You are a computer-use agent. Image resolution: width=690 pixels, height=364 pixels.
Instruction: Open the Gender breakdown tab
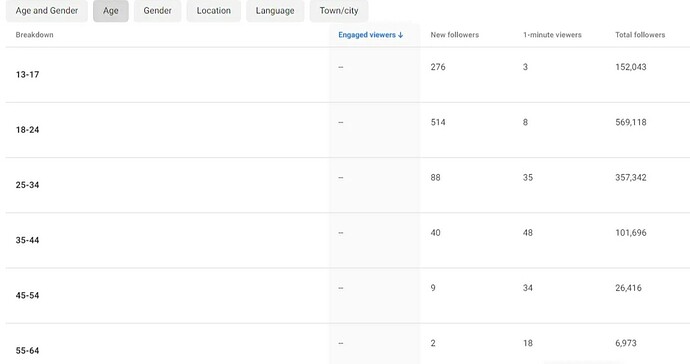158,11
